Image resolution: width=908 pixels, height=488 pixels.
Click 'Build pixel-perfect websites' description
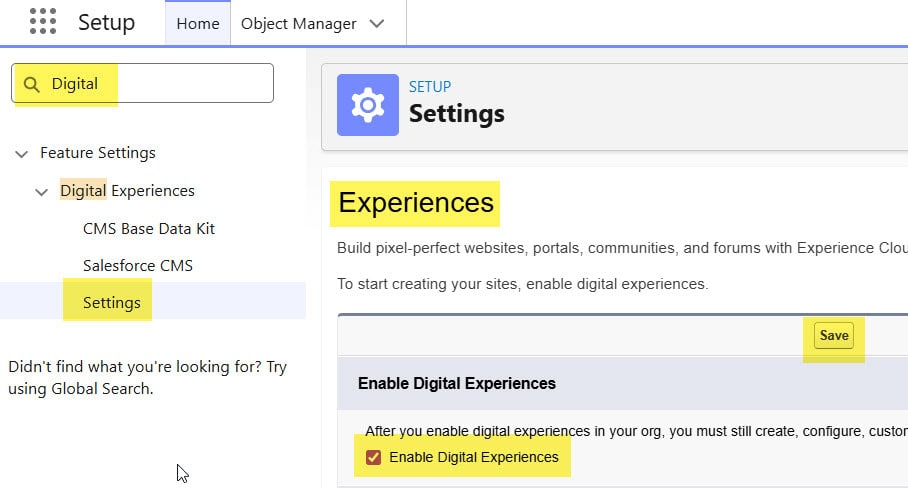pyautogui.click(x=623, y=248)
